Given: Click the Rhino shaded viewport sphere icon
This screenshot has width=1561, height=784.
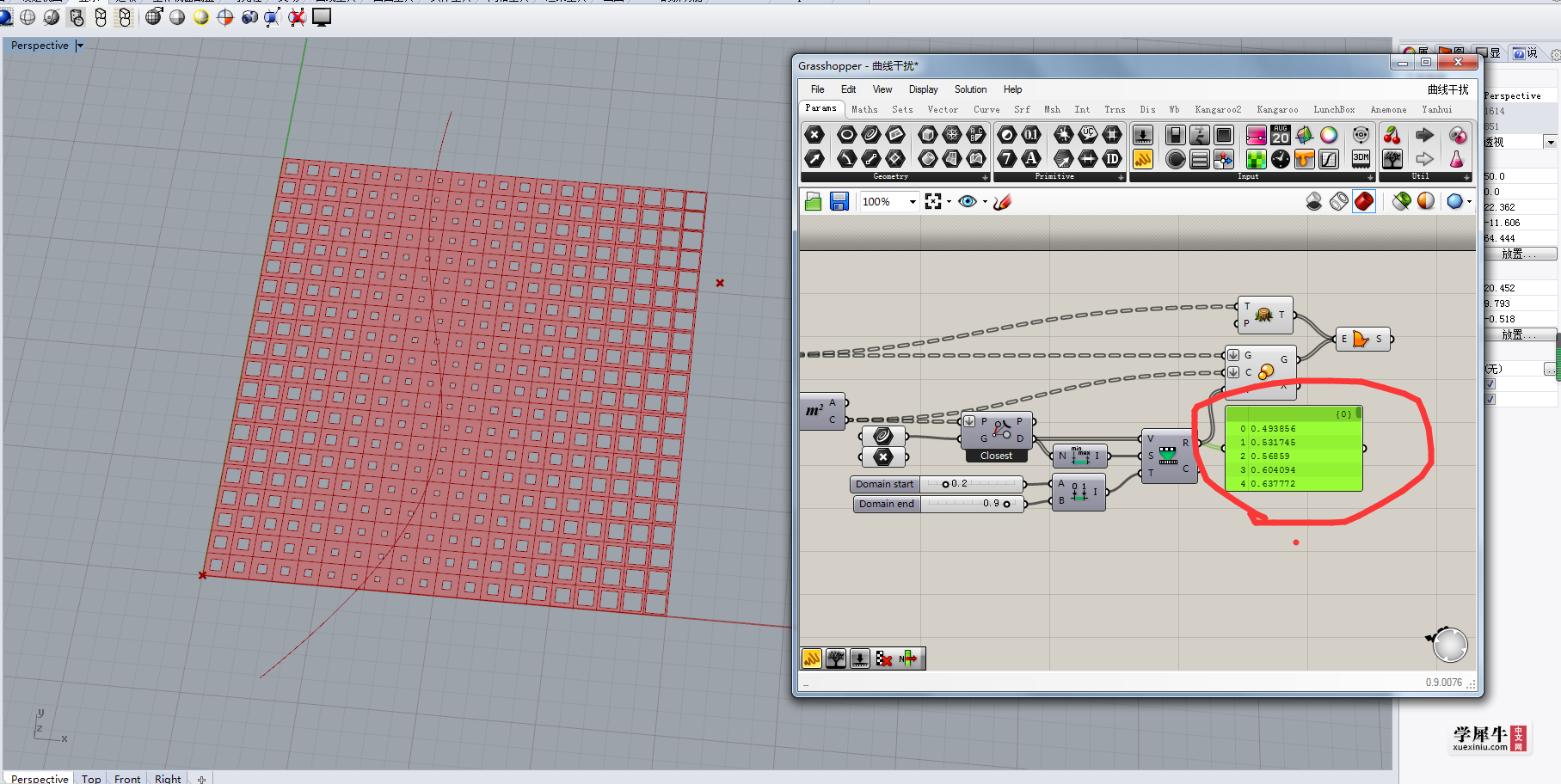Looking at the screenshot, I should (177, 17).
